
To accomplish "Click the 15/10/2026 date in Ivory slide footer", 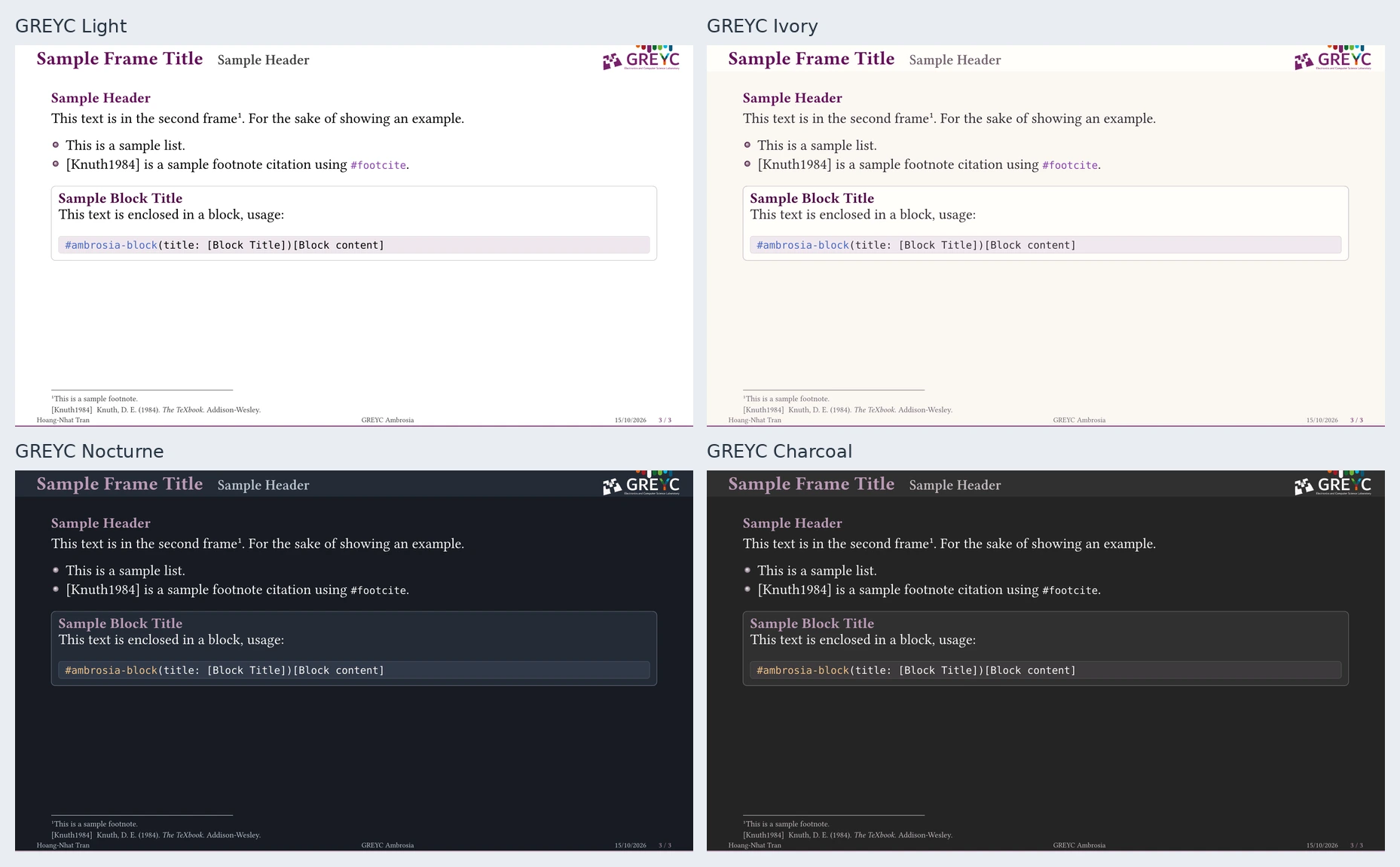I will [x=1322, y=420].
